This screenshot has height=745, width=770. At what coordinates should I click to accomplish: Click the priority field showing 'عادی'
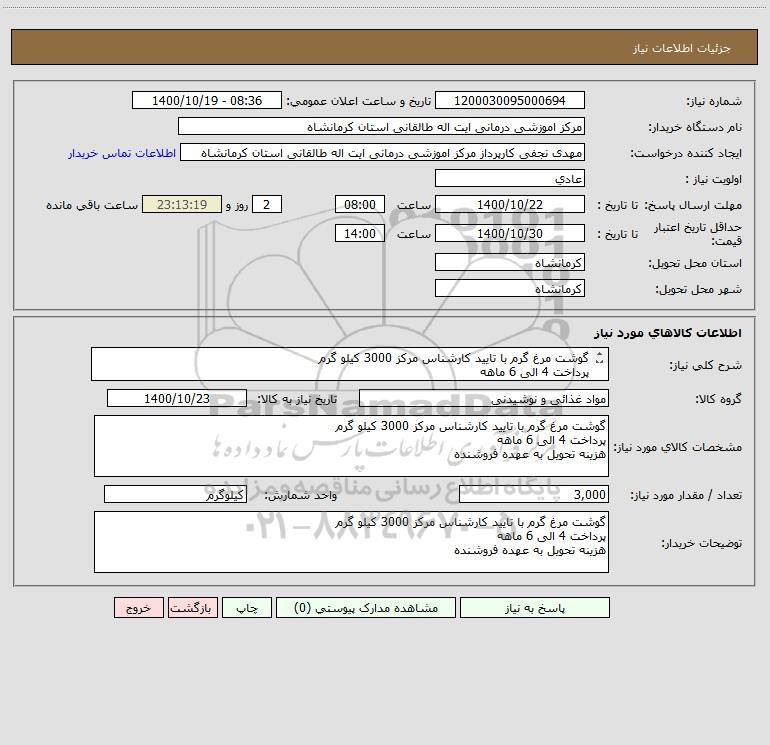click(510, 178)
